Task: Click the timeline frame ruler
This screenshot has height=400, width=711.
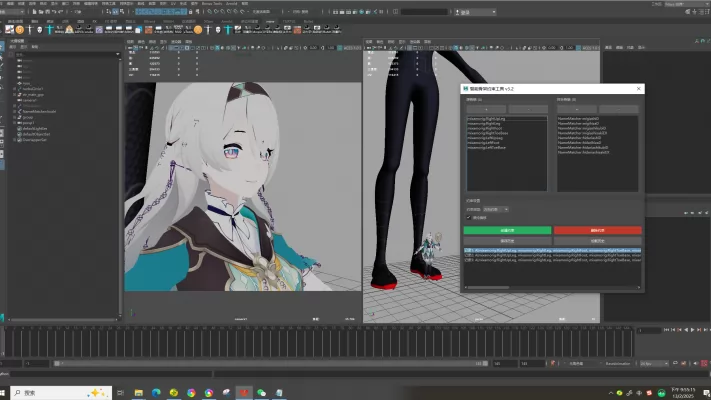Action: point(317,341)
